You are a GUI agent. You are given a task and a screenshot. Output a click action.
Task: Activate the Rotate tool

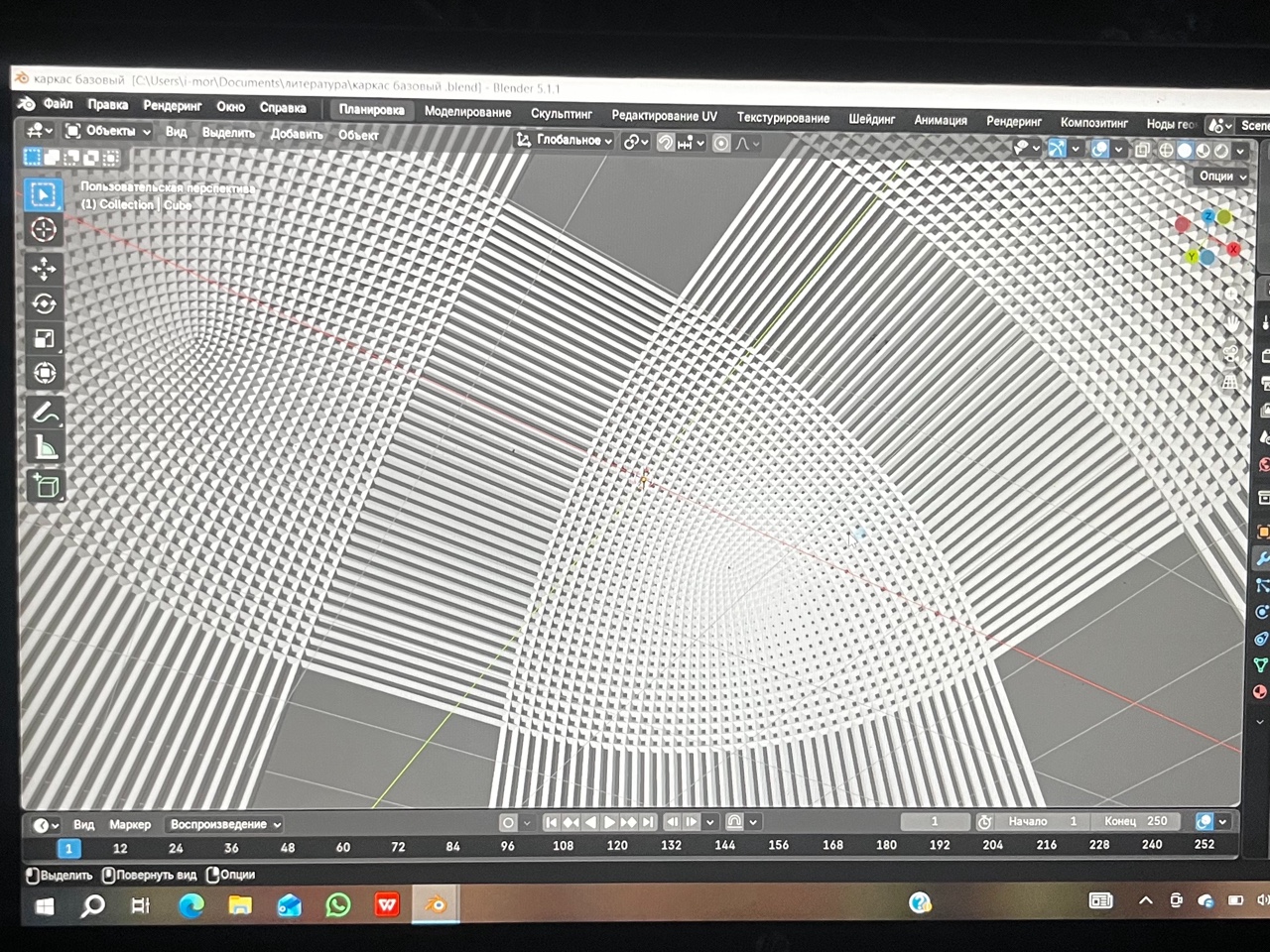tap(44, 303)
